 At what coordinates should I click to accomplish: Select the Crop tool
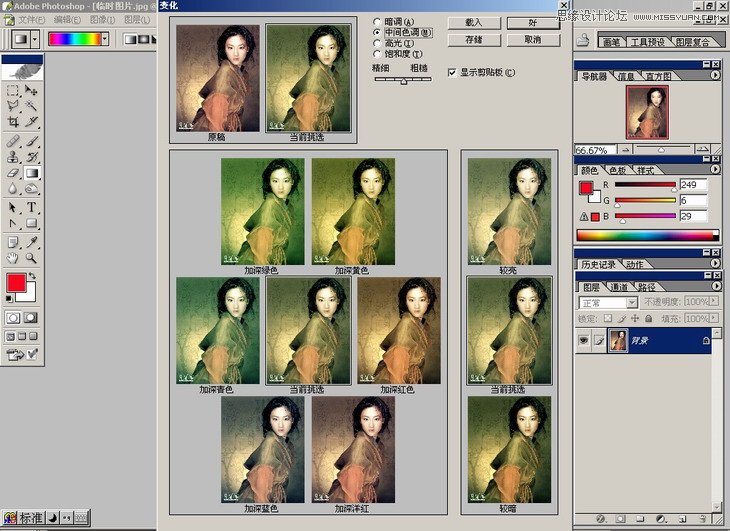[13, 122]
